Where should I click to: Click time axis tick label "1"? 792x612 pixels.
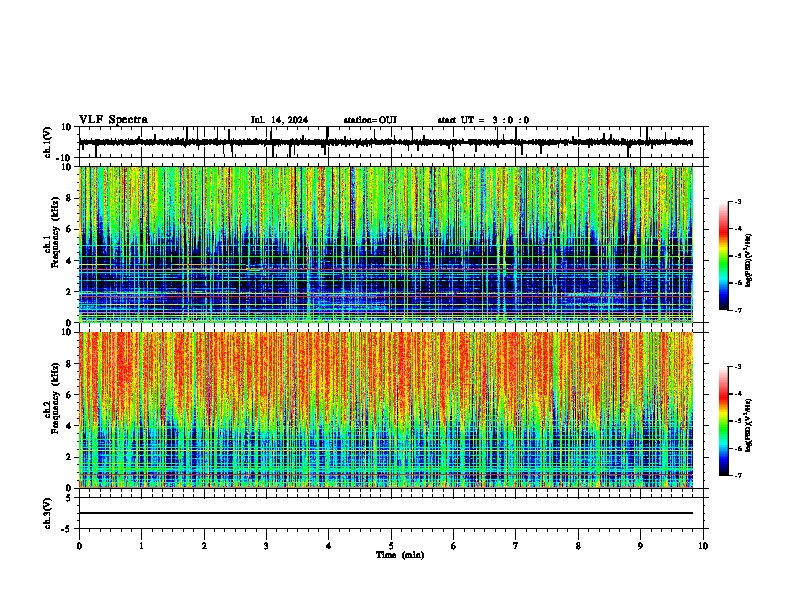[x=141, y=546]
